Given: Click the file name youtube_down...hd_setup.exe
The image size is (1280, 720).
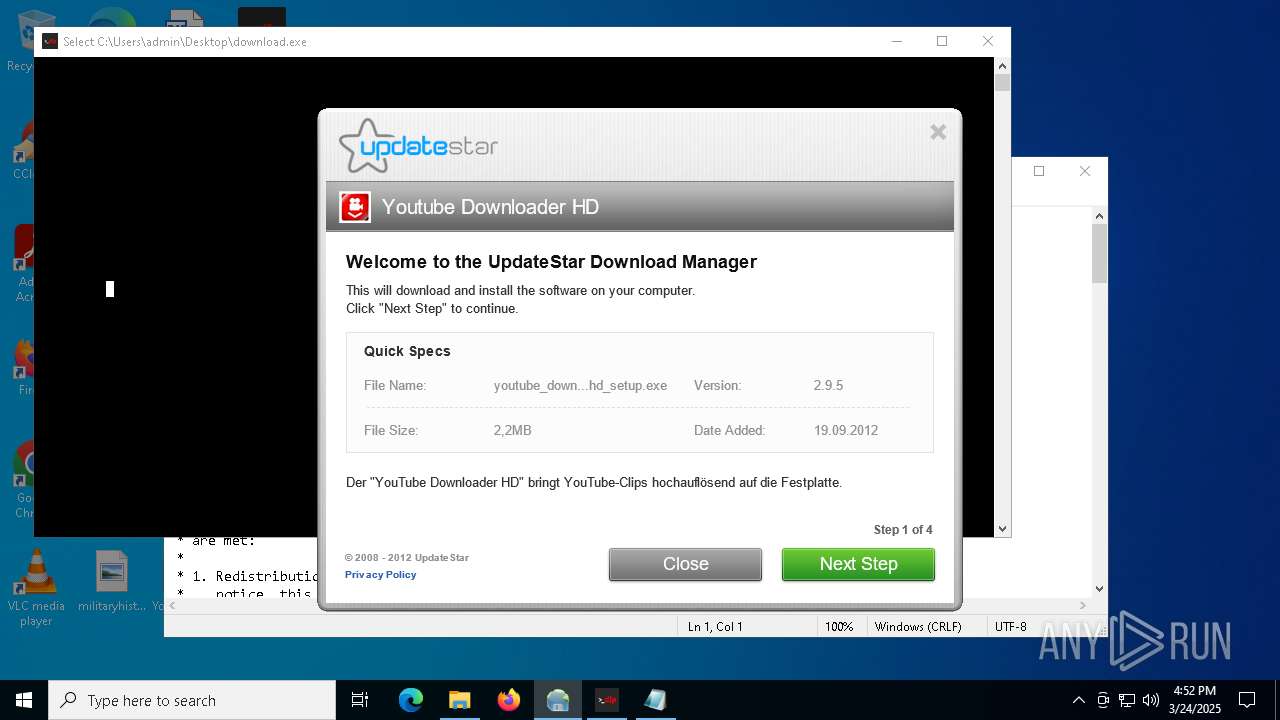Looking at the screenshot, I should pos(580,385).
